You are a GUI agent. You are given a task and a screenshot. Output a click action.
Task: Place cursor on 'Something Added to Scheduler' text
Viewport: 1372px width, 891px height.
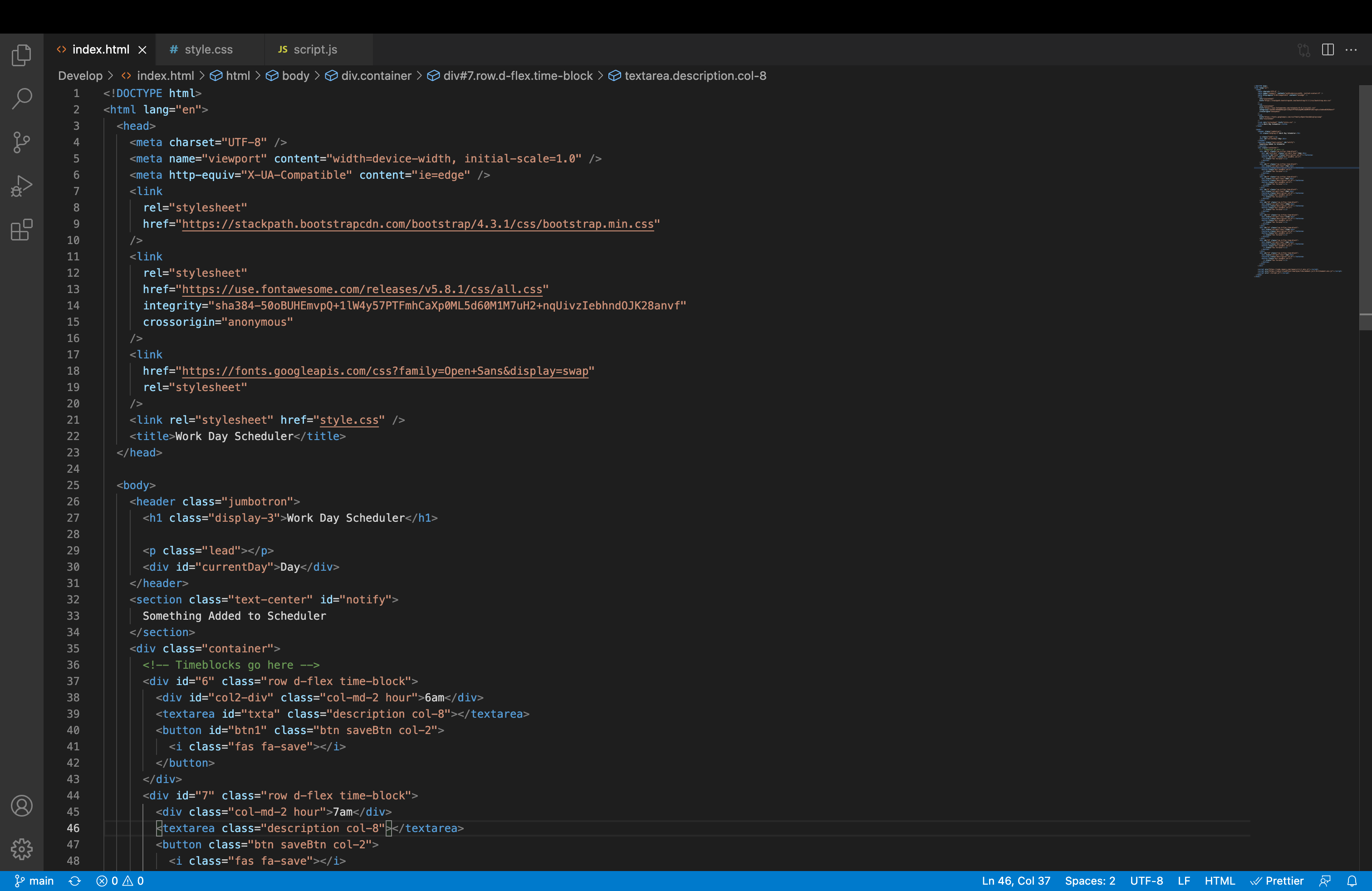[234, 616]
